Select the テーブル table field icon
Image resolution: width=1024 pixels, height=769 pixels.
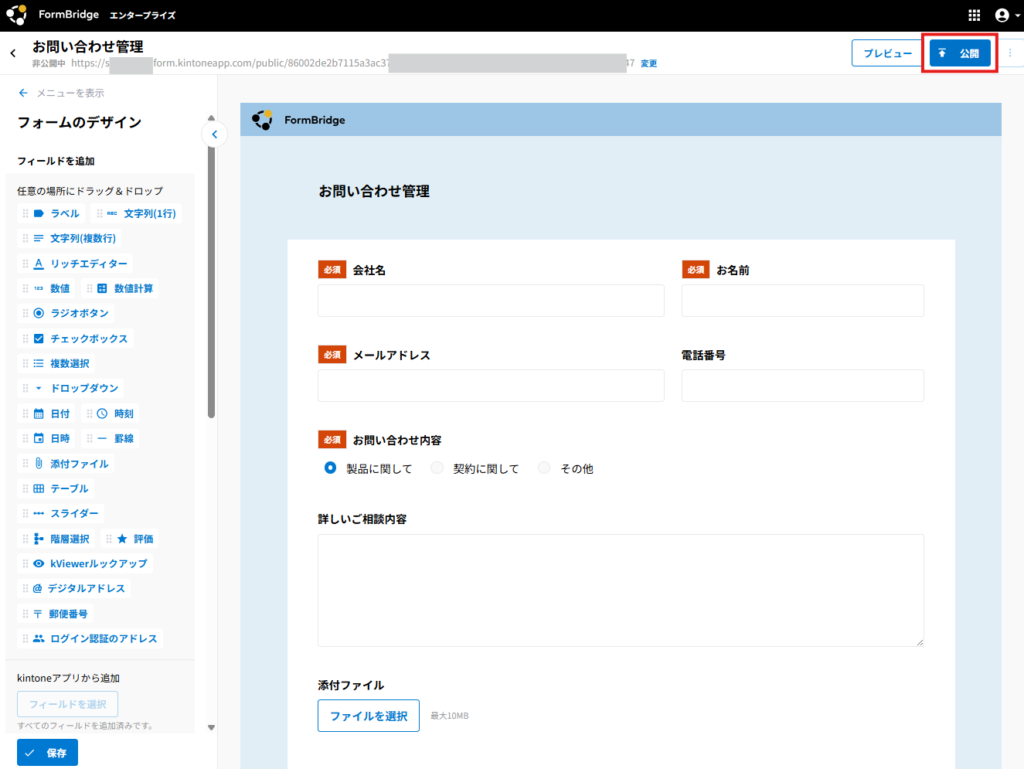point(39,489)
